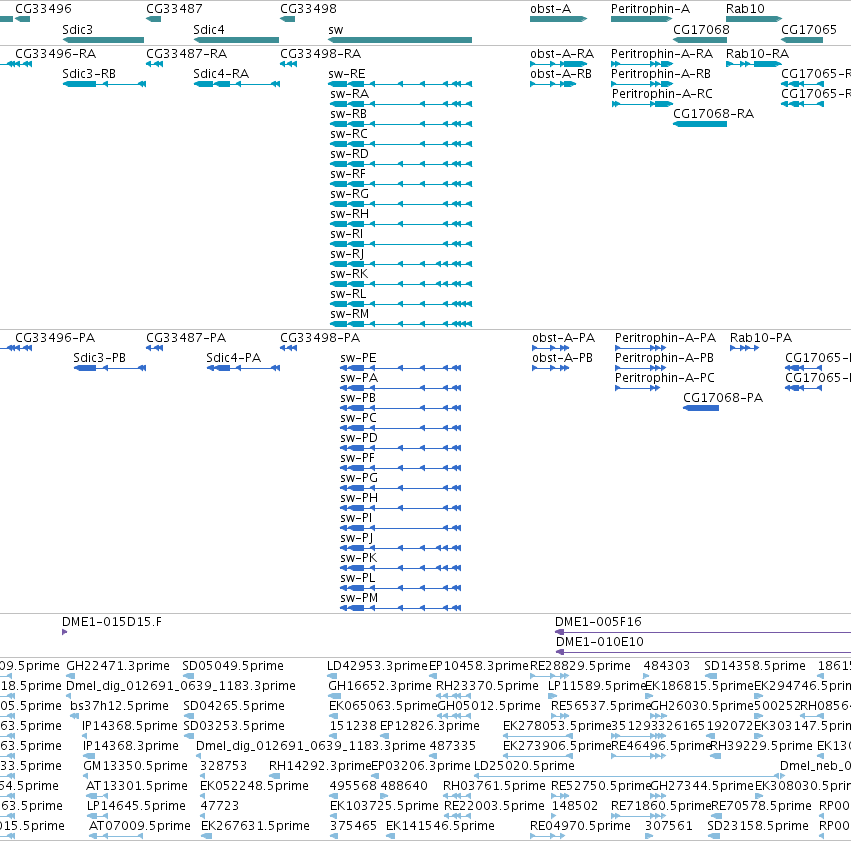Click the CG17068-PA protein label

pos(723,398)
